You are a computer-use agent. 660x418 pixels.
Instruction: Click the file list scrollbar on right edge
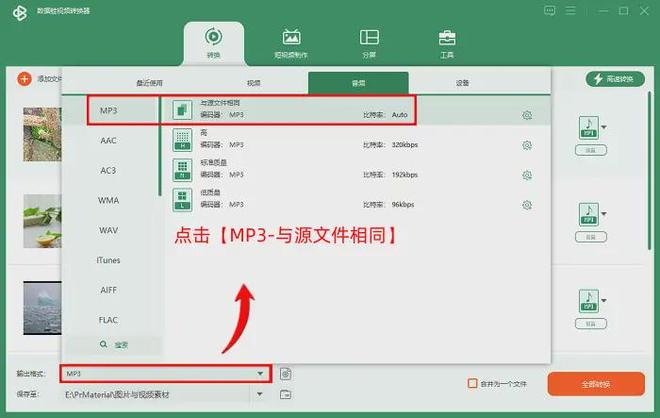649,172
